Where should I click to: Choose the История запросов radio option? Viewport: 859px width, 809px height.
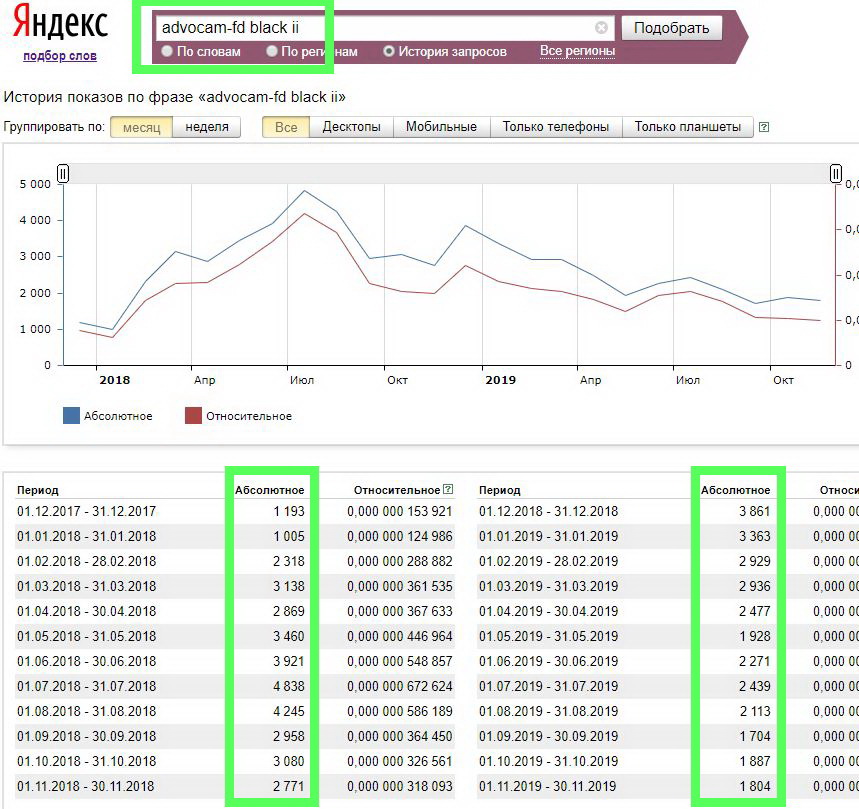point(389,51)
